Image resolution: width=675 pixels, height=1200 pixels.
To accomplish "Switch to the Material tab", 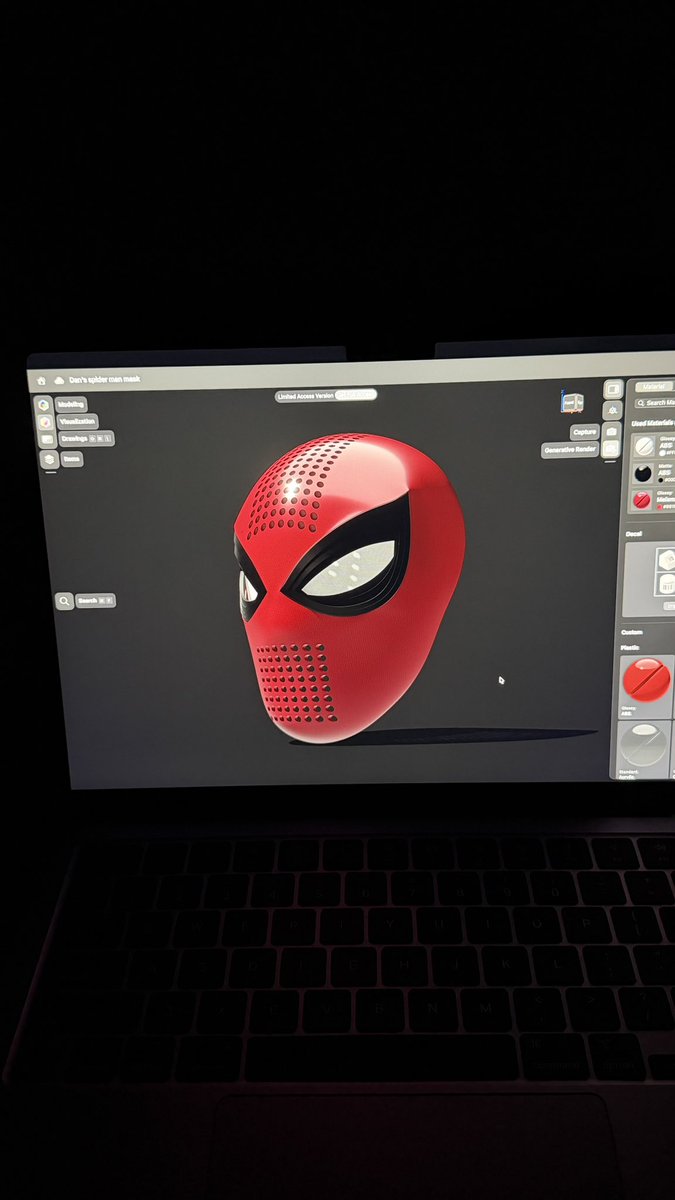I will 654,387.
